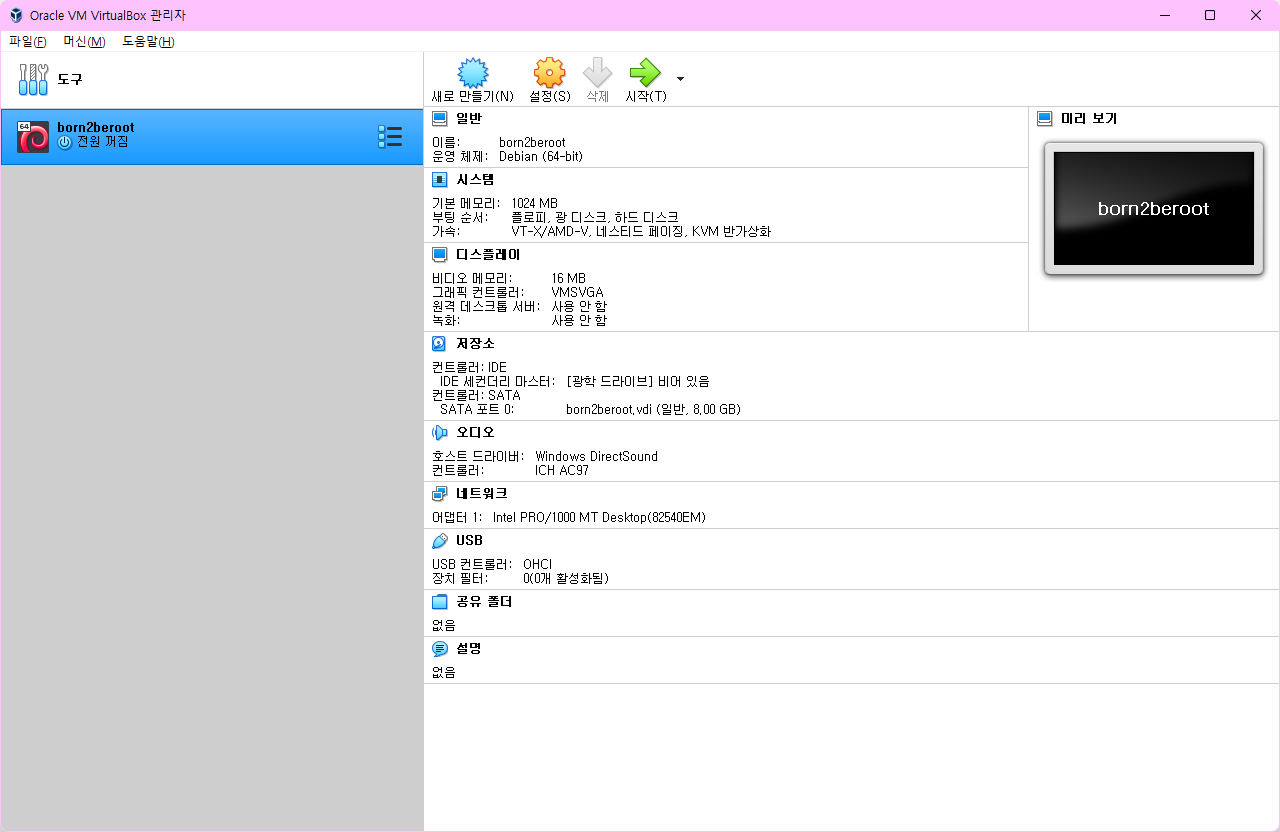The height and width of the screenshot is (832, 1280).
Task: Click the 설명 section speech bubble icon
Action: 439,649
